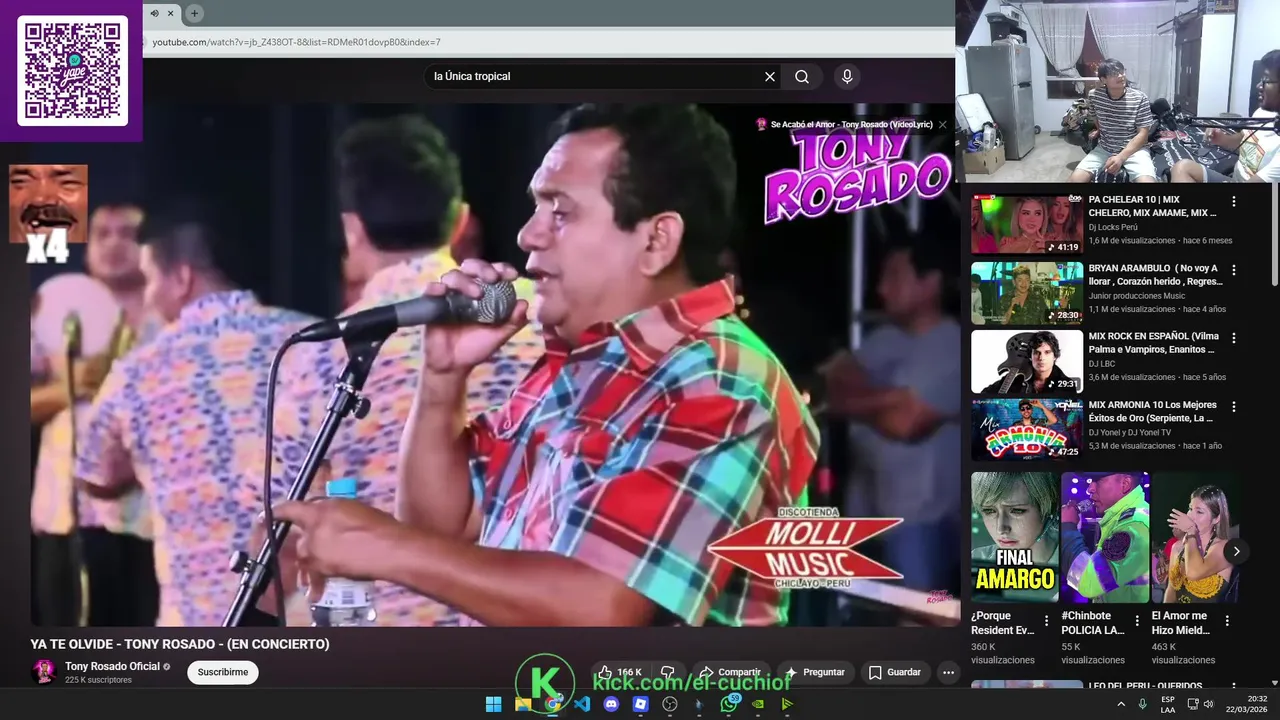Open the clock showing 20:32
This screenshot has width=1280, height=720.
(x=1247, y=704)
